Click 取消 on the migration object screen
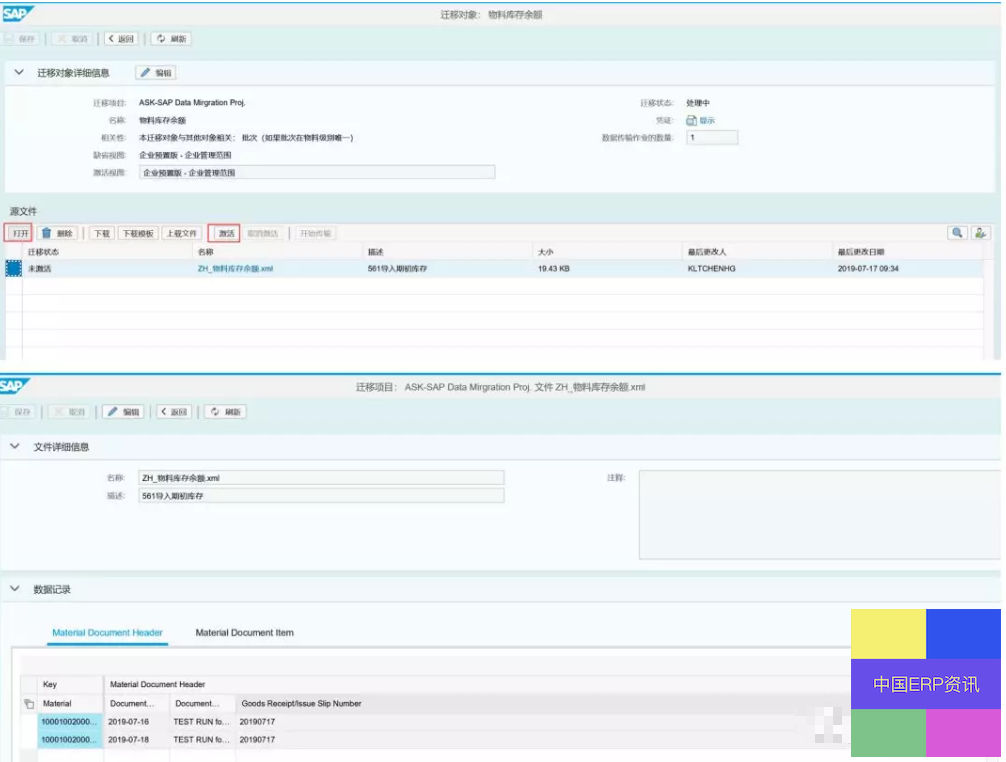Viewport: 1006px width, 762px height. coord(72,38)
